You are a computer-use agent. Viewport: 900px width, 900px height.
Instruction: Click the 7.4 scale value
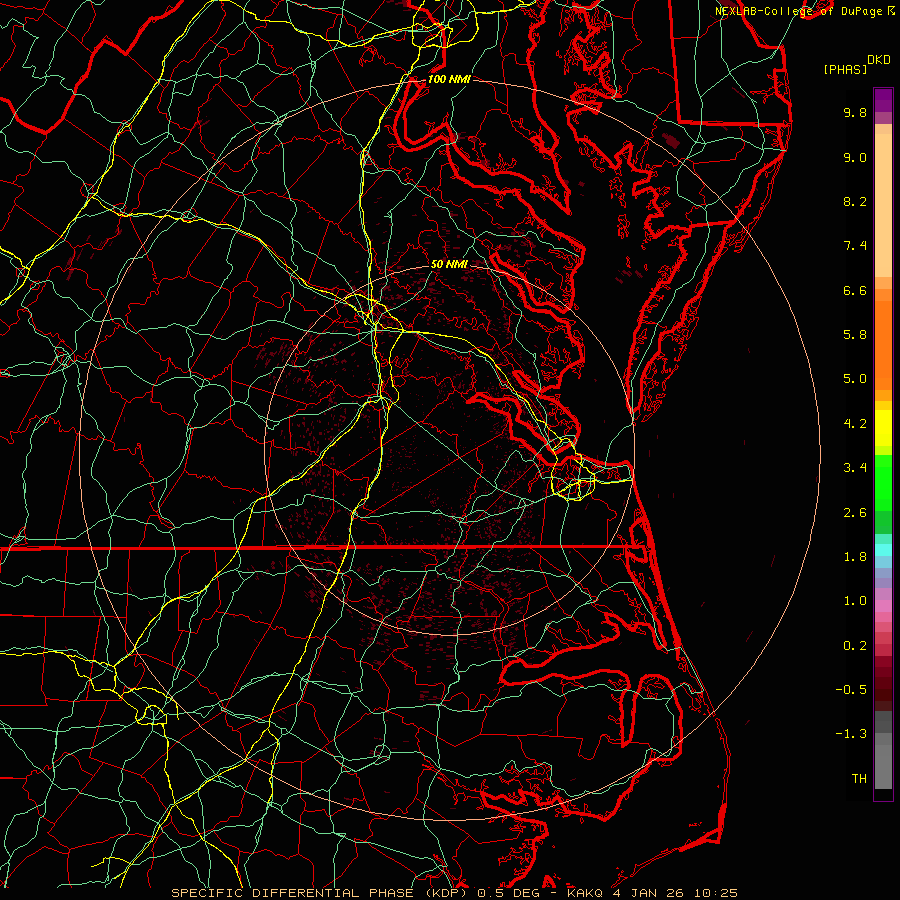tap(855, 246)
